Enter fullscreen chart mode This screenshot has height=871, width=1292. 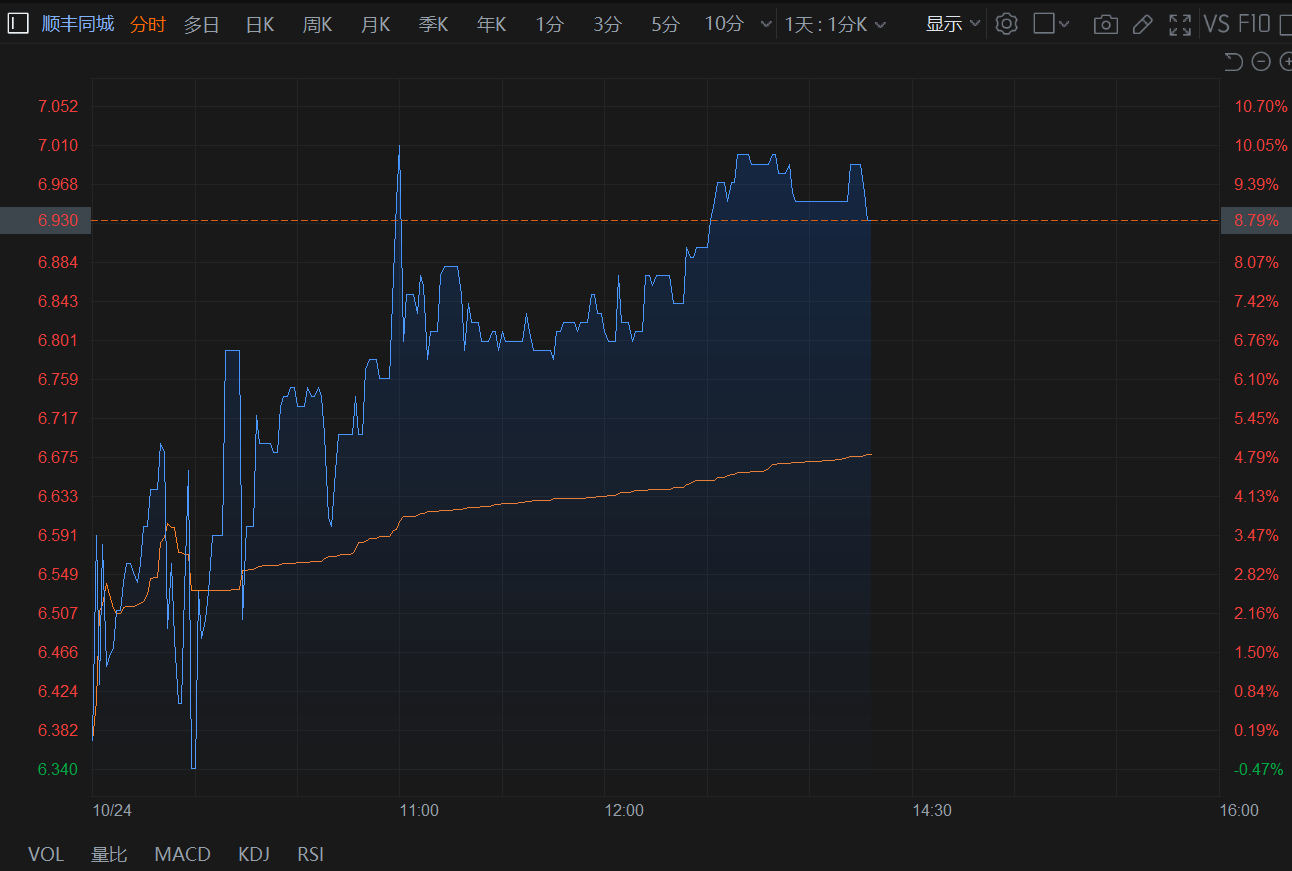pyautogui.click(x=1180, y=24)
